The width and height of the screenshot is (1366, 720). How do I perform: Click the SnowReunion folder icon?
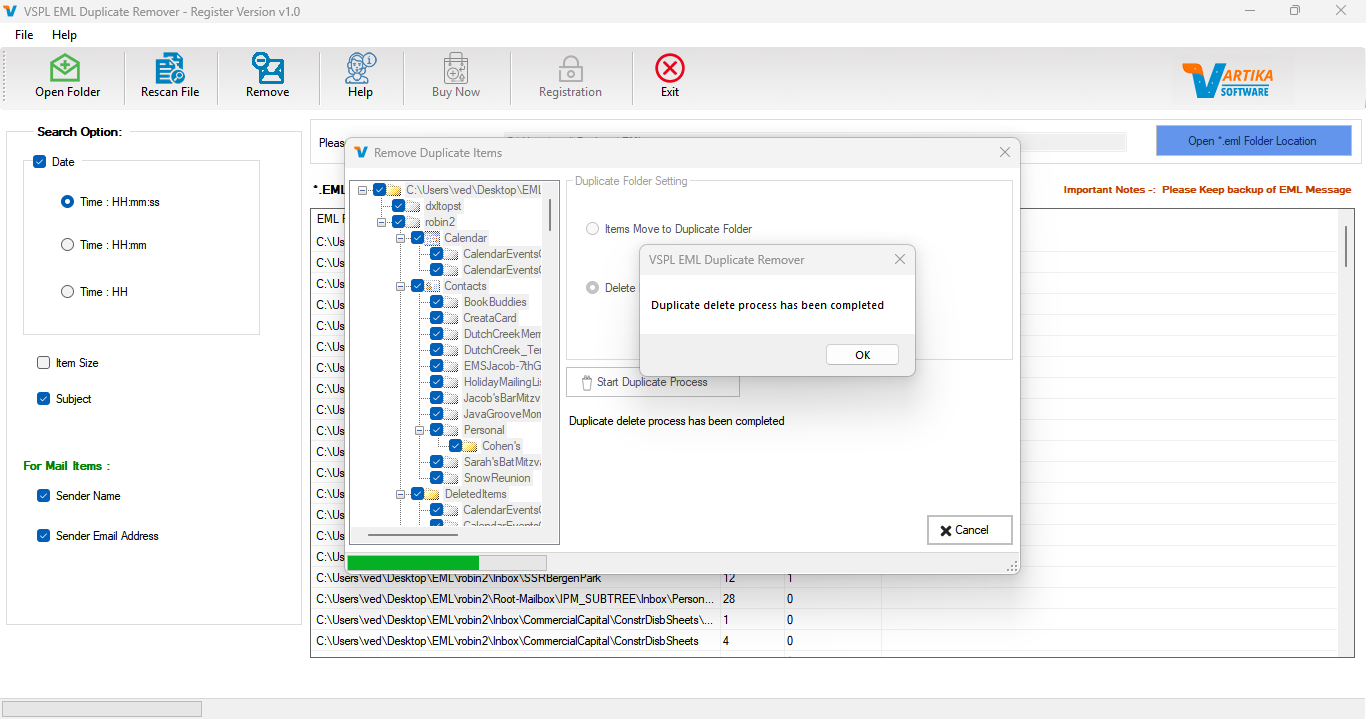click(x=451, y=478)
